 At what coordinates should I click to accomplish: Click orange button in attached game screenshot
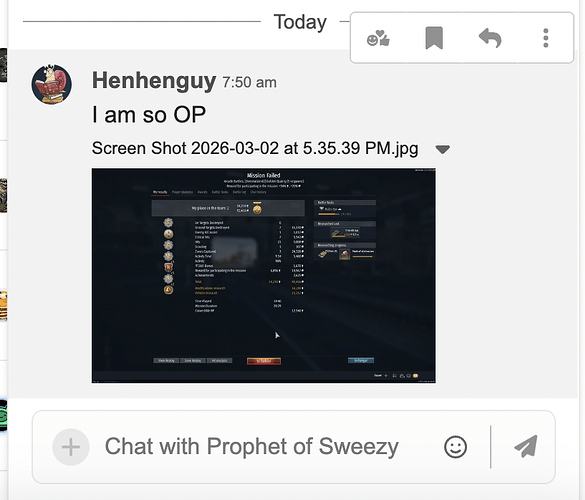coord(264,361)
